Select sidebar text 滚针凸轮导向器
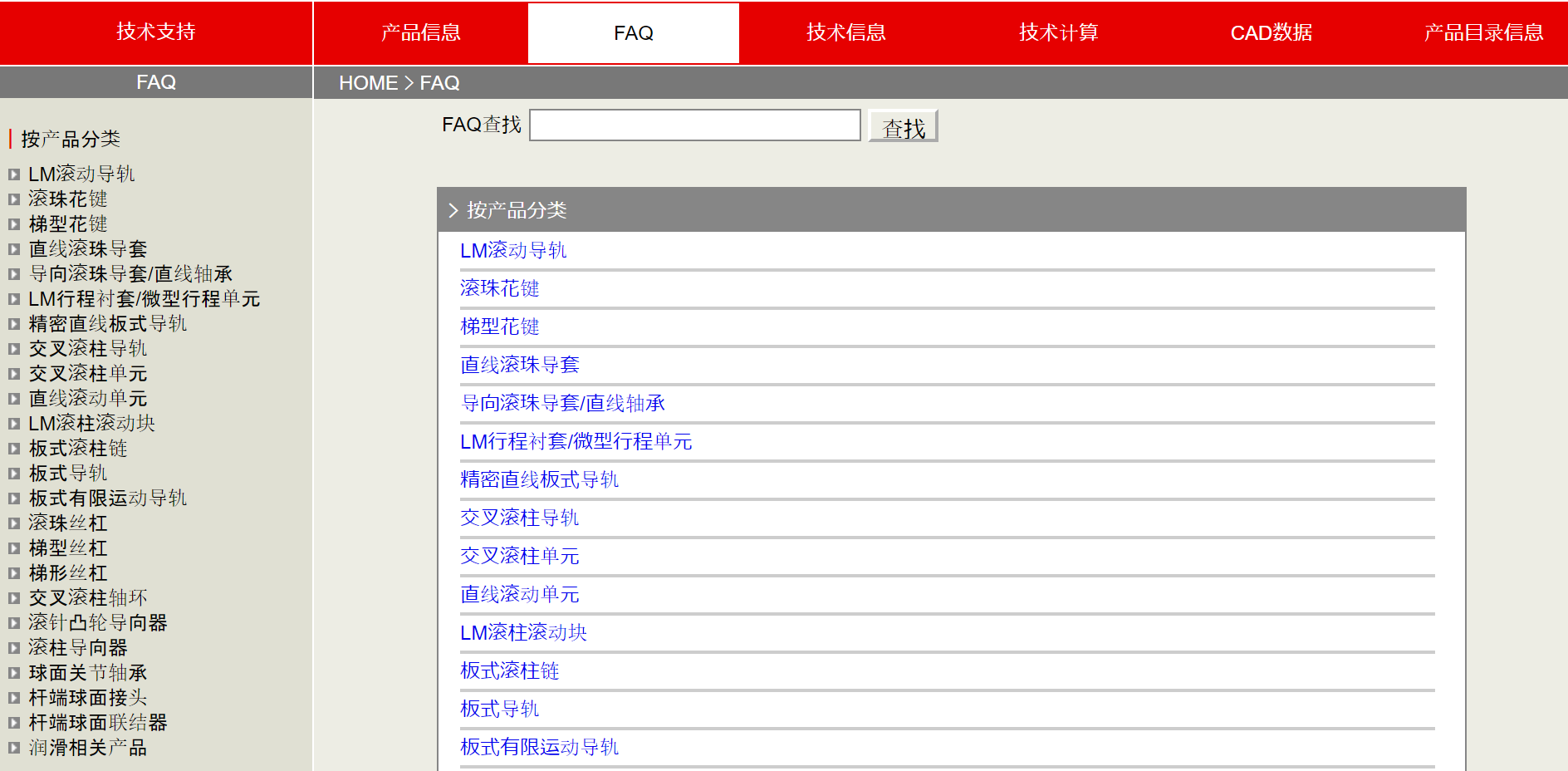Viewport: 1568px width, 771px height. pos(98,622)
